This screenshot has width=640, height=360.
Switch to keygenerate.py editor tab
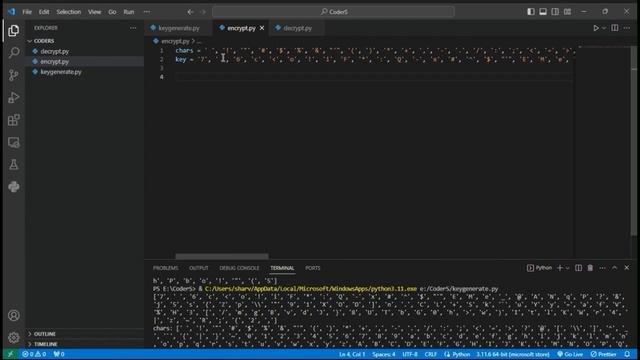(x=179, y=28)
